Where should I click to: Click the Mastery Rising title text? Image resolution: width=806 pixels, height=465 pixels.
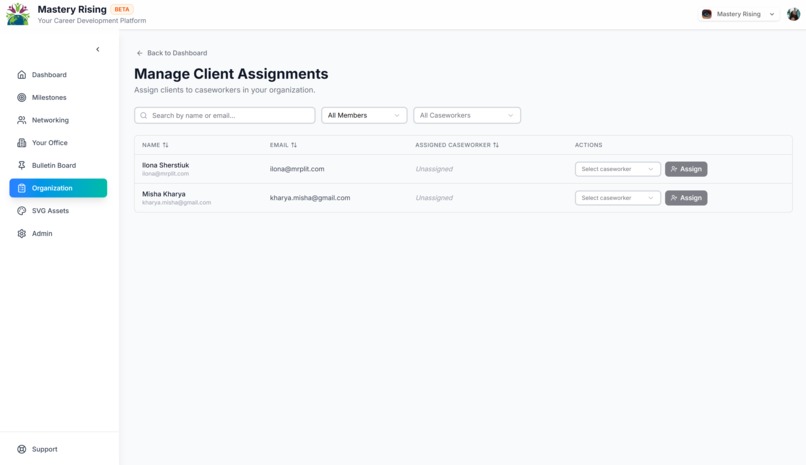point(72,9)
